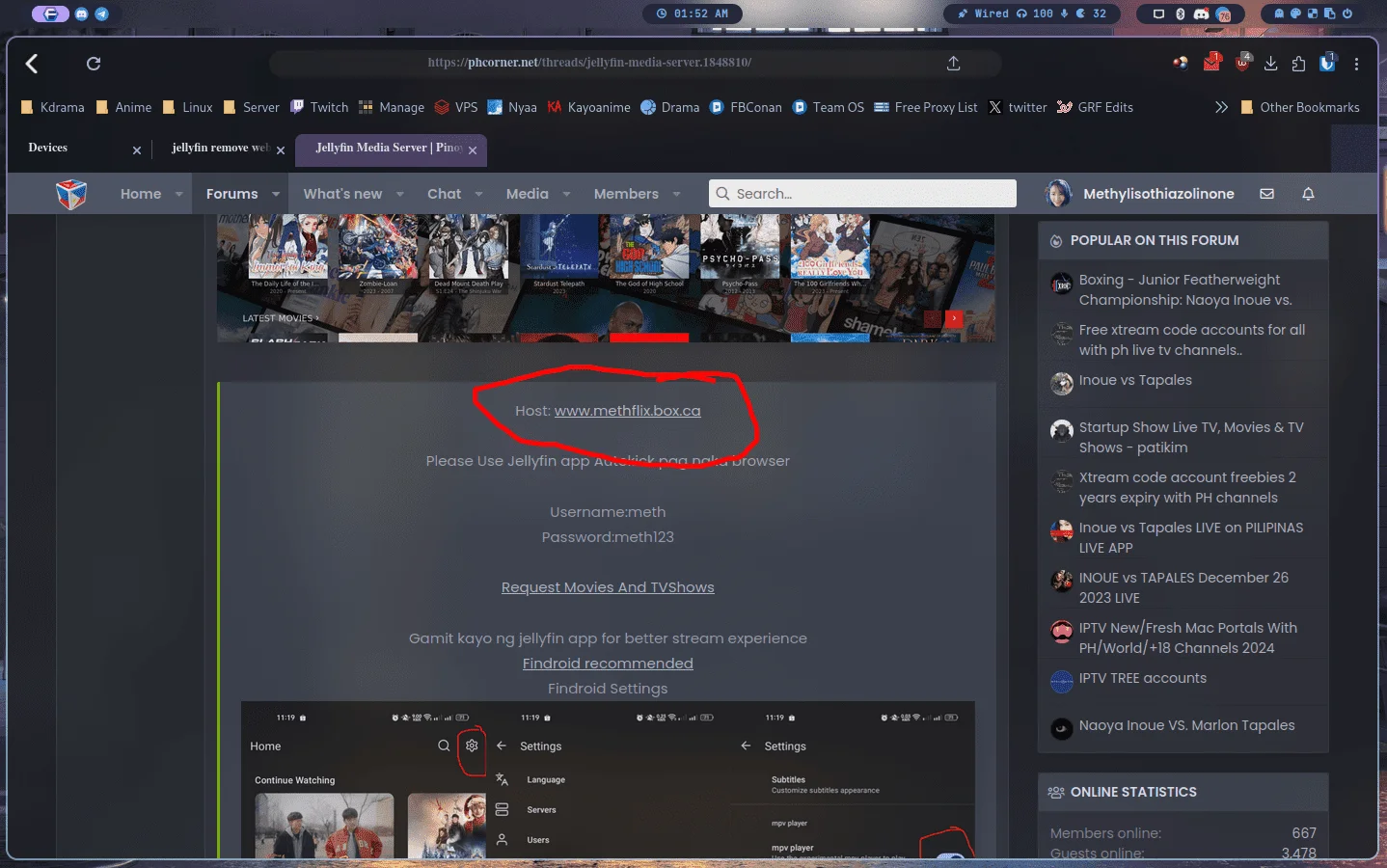Screen dimensions: 1387x868
Task: Click the Bitwarden shield extension icon
Action: 1327,63
